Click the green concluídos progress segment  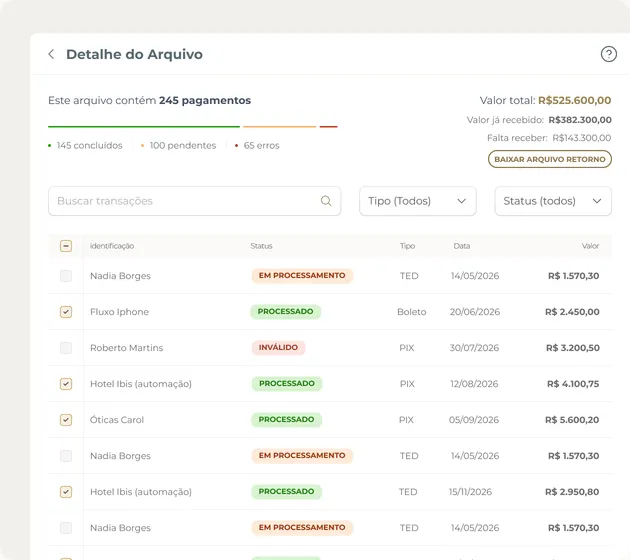[144, 127]
